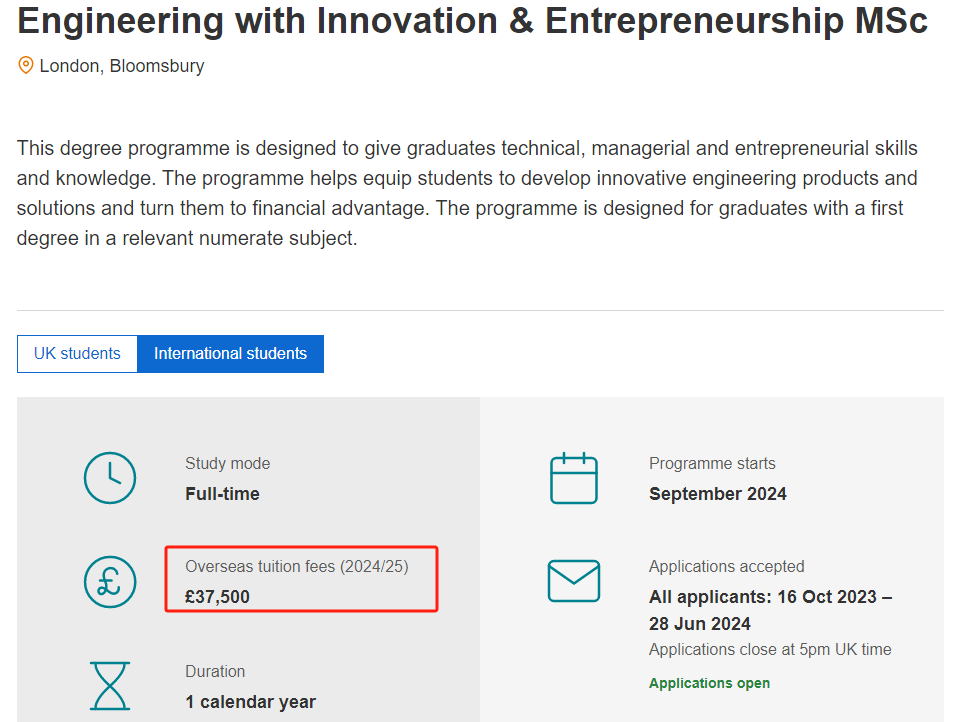Click the orange location pin icon
The height and width of the screenshot is (722, 958).
[26, 65]
